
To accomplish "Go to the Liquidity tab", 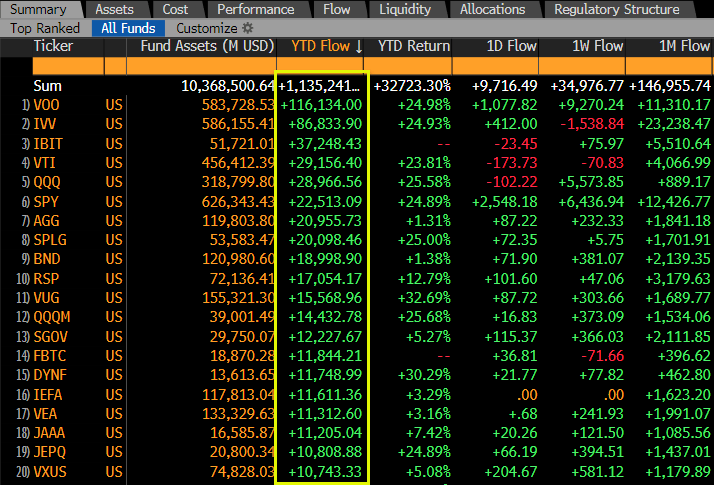I will pyautogui.click(x=405, y=9).
